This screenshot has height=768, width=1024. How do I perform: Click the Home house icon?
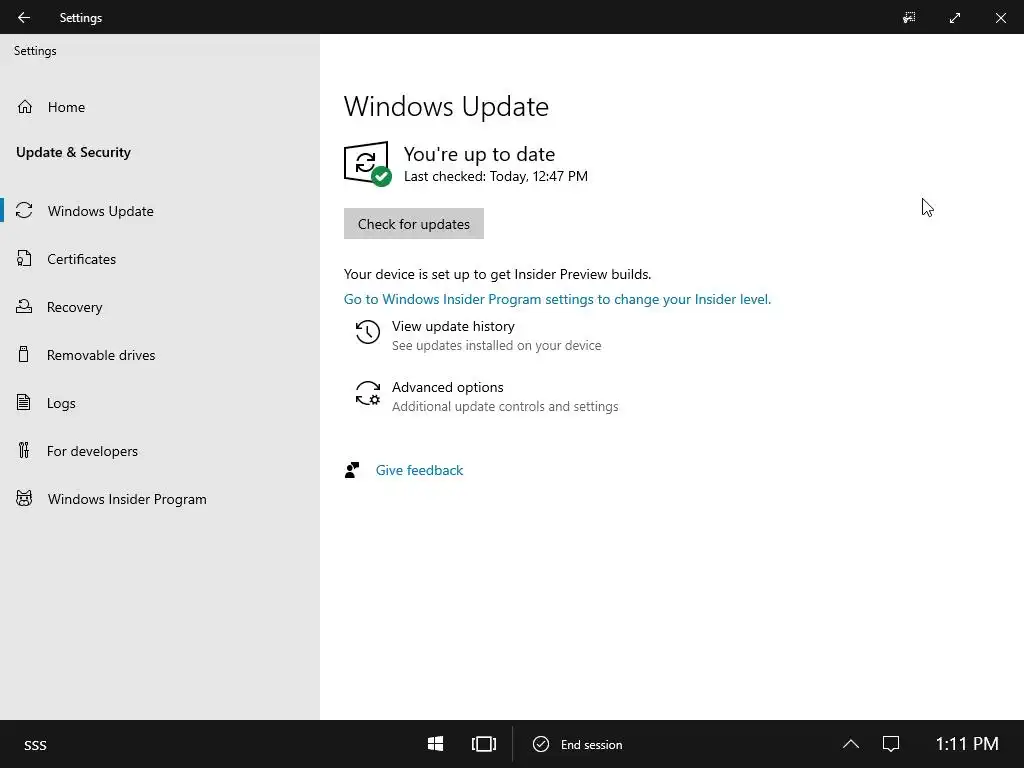pos(25,106)
